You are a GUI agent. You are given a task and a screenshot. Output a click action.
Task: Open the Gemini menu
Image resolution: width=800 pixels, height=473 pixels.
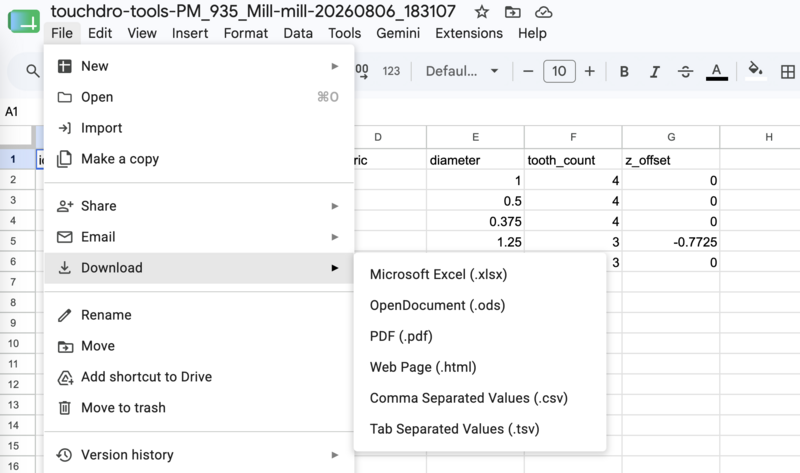tap(398, 33)
